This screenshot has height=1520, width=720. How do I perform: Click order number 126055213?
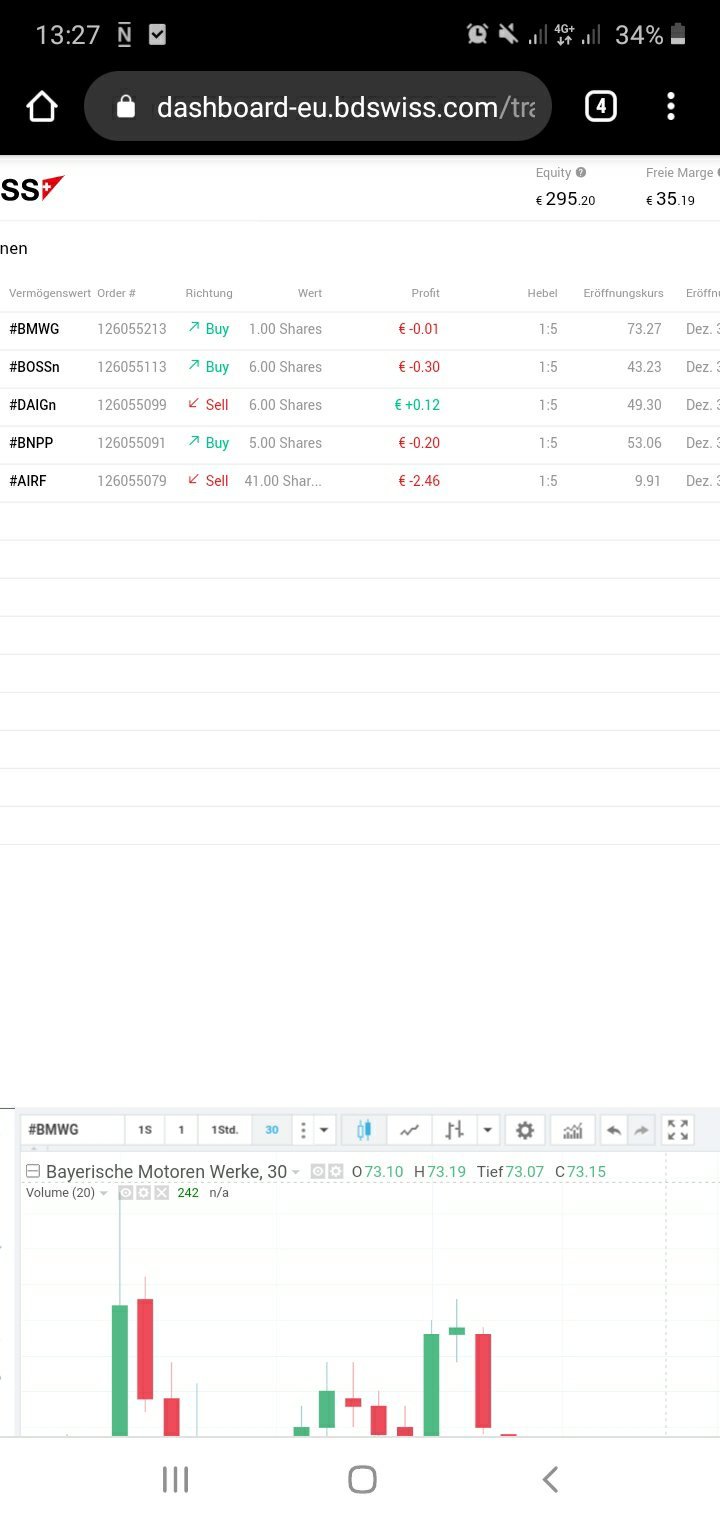[132, 329]
